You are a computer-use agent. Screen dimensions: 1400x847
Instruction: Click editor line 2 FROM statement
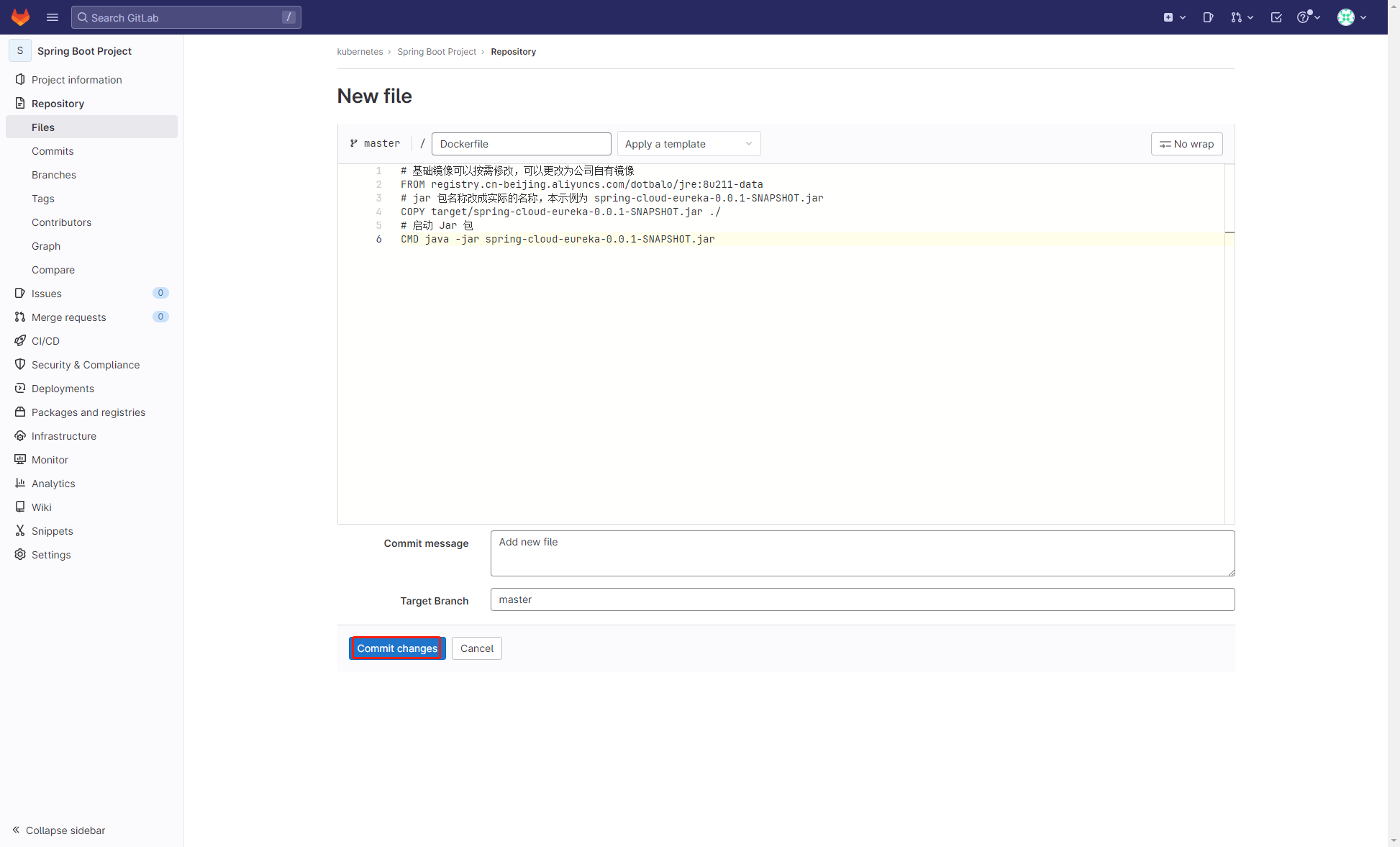tap(581, 184)
